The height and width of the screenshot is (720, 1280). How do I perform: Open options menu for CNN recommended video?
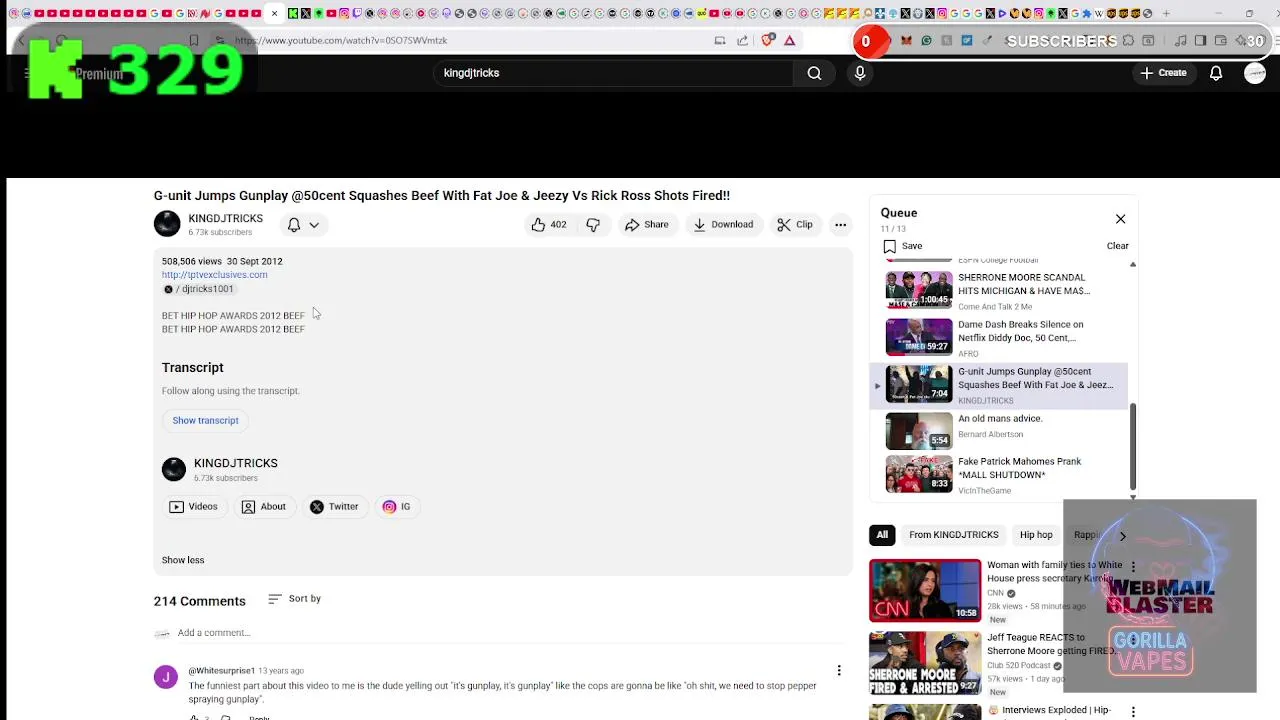(x=1133, y=566)
